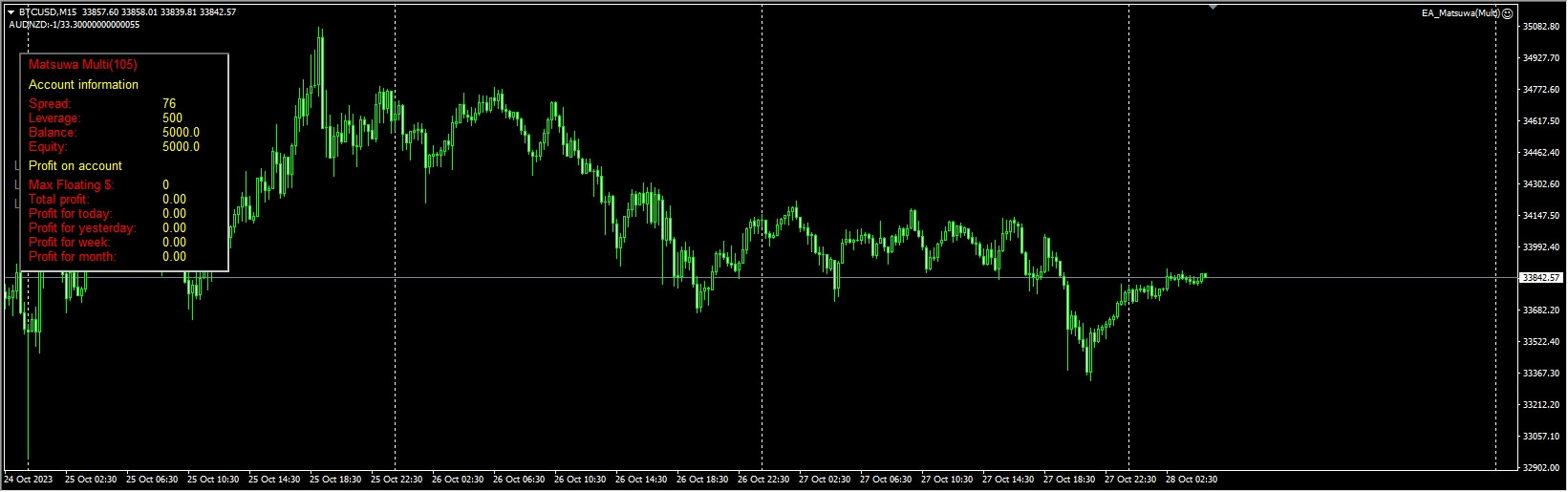Click the Max Floating $ label
The height and width of the screenshot is (492, 1568).
coord(71,185)
